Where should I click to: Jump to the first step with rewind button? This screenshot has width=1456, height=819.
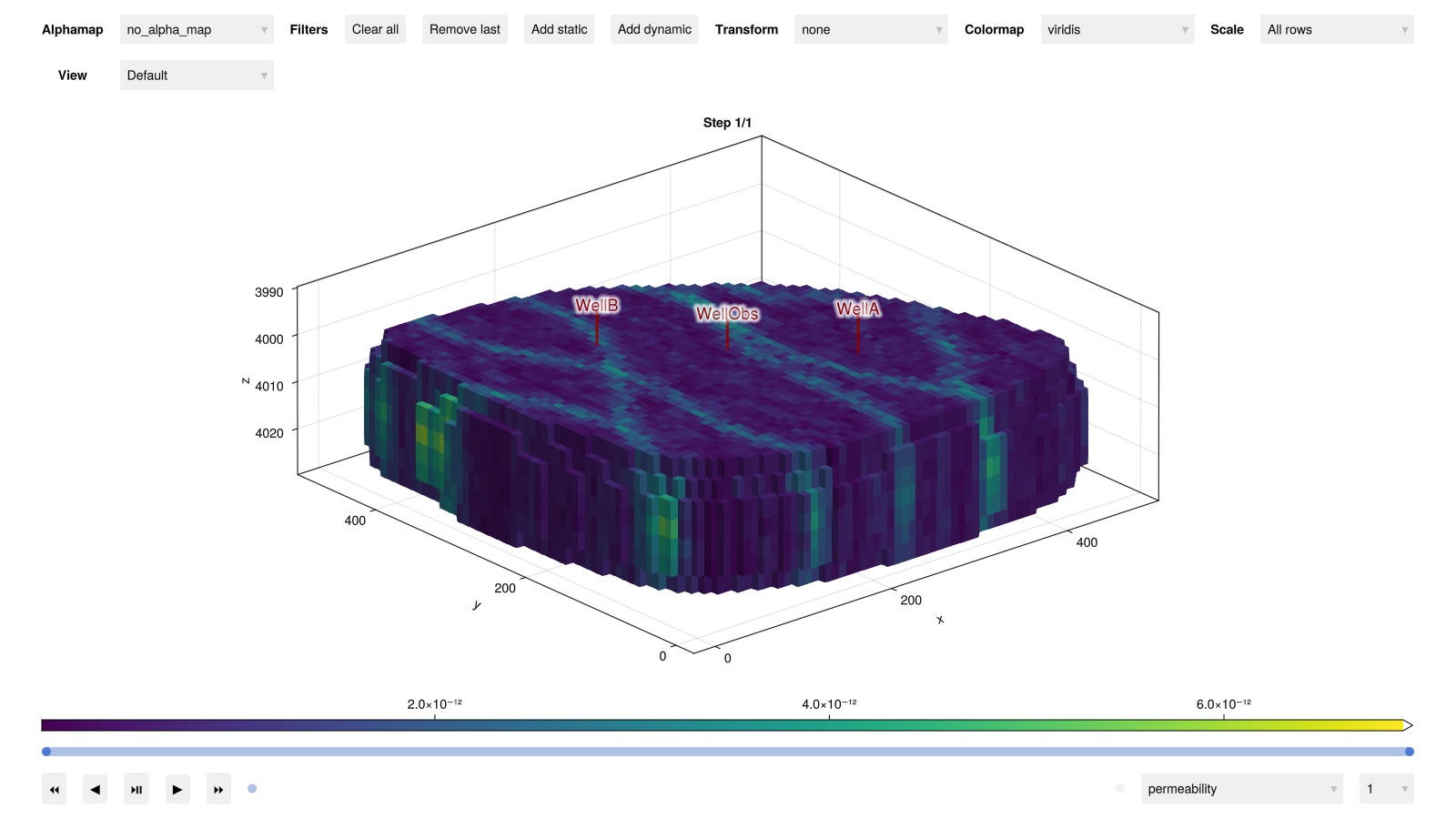(x=54, y=789)
